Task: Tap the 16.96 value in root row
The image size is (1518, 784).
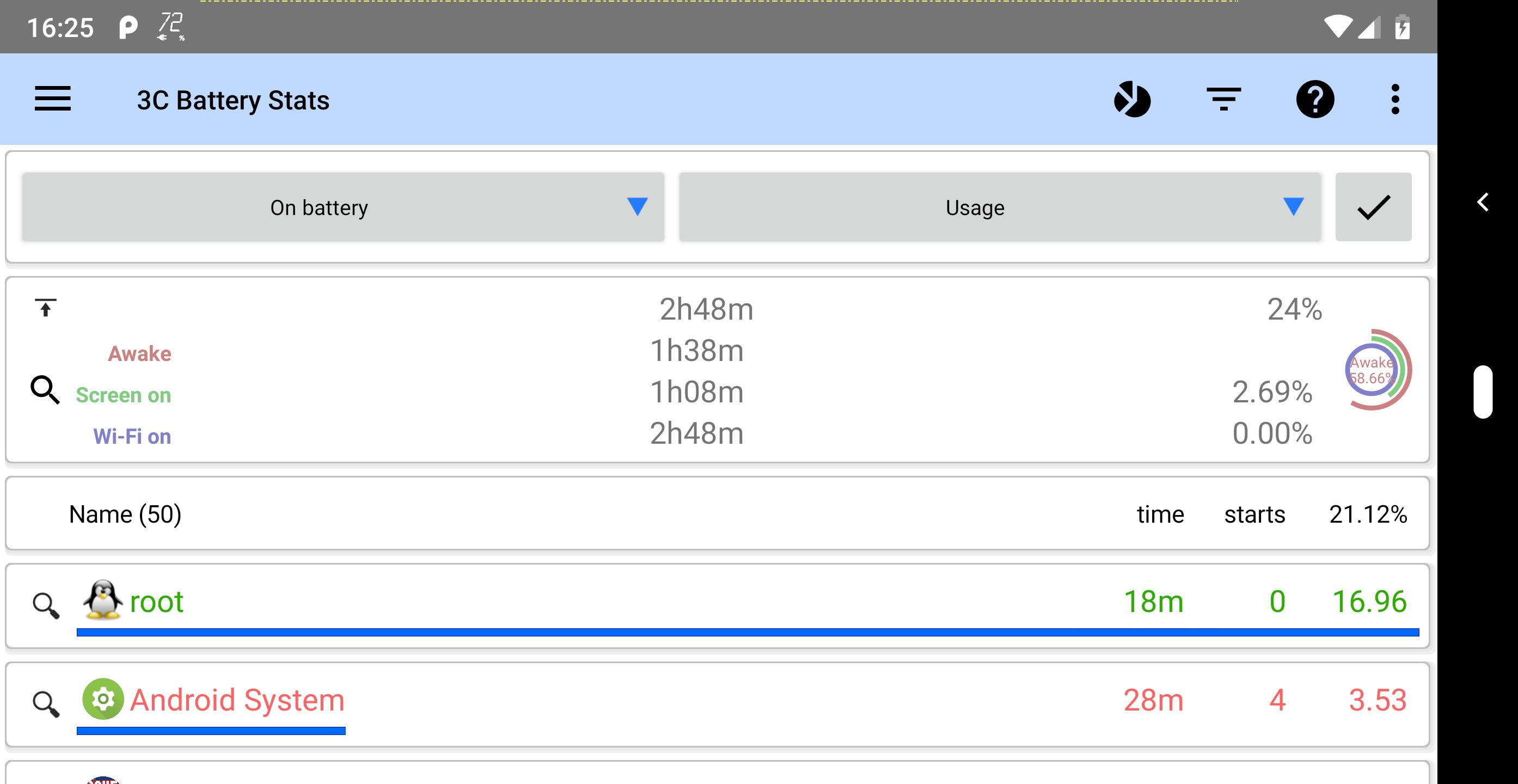Action: pos(1369,602)
